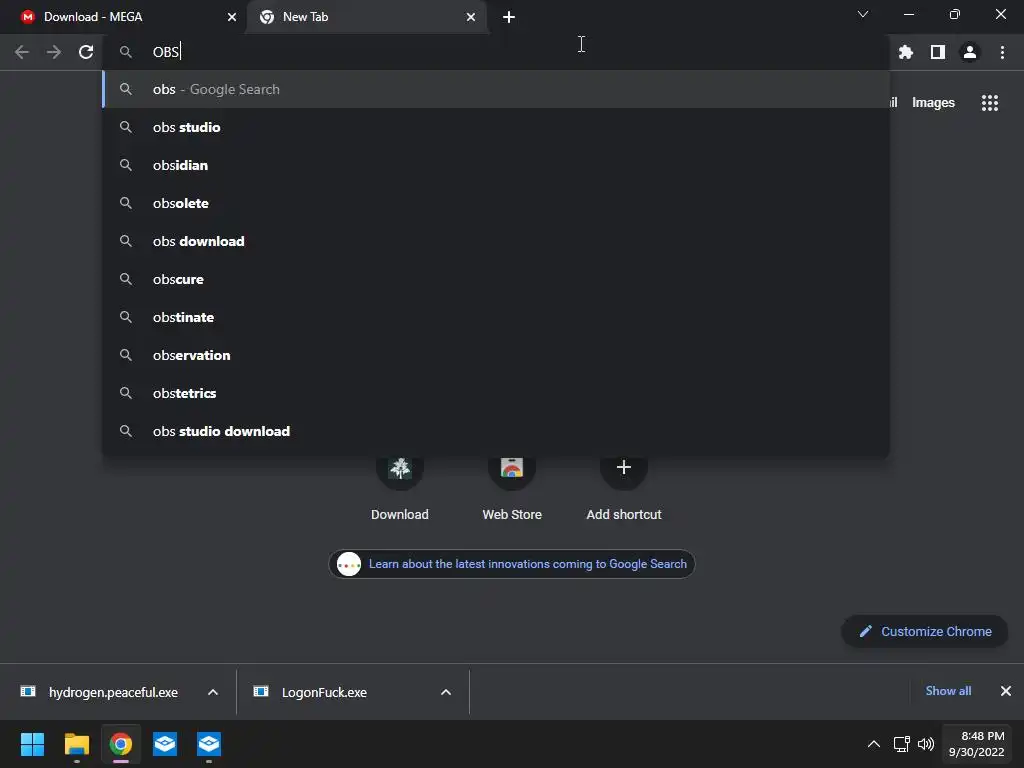
Task: Select the 'obstinate' suggestion
Action: coord(496,317)
